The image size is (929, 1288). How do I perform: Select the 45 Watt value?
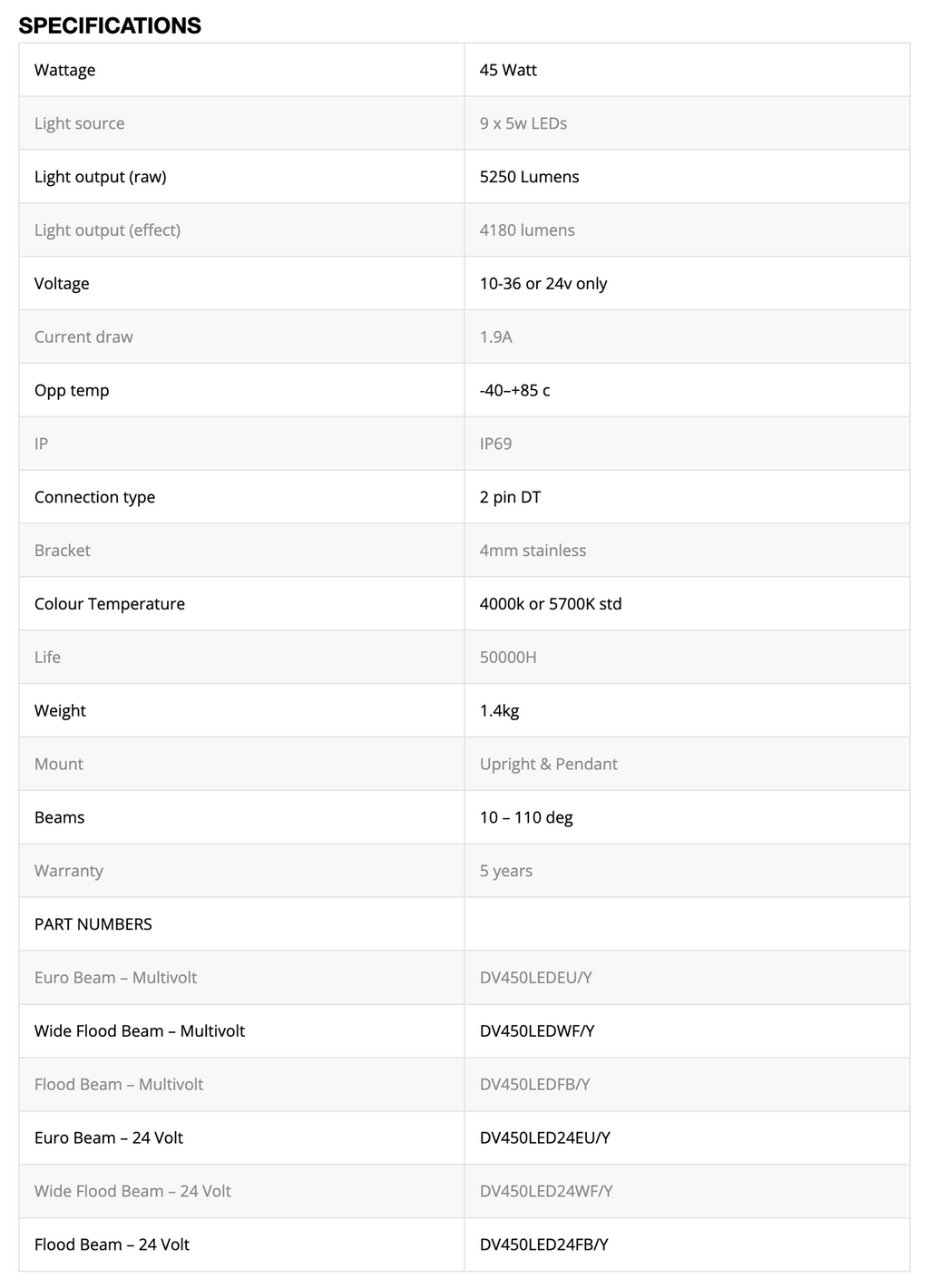pos(508,70)
